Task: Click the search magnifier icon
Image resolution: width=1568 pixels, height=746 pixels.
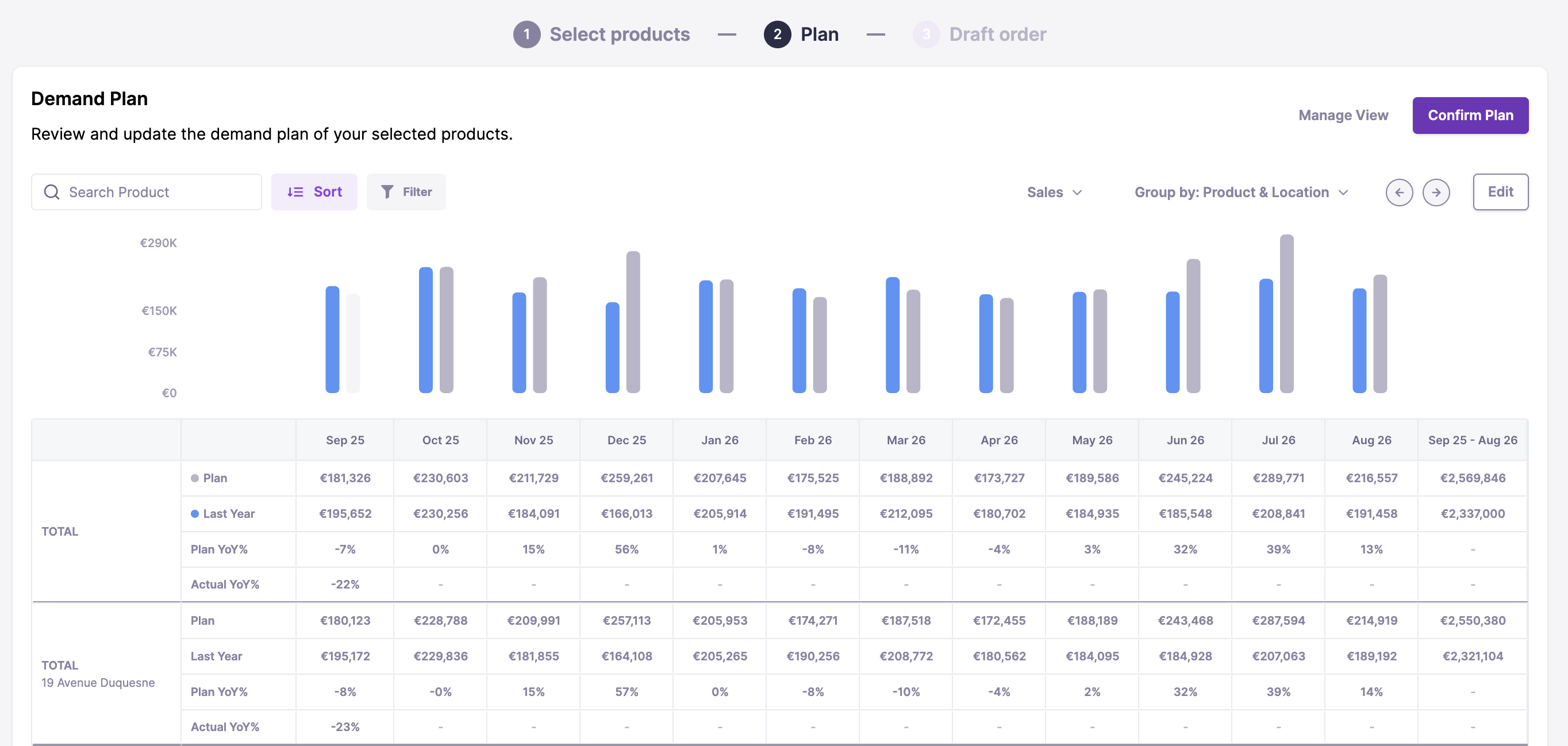Action: 52,193
